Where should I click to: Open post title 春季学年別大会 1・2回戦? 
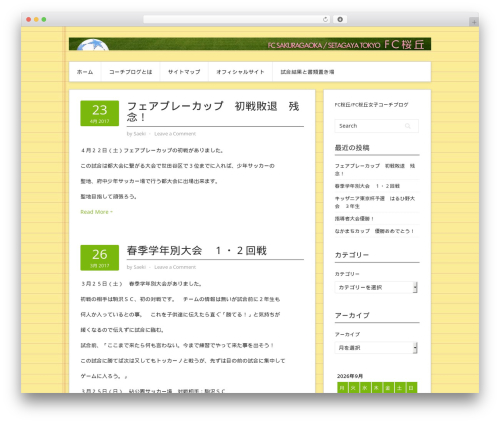[197, 251]
